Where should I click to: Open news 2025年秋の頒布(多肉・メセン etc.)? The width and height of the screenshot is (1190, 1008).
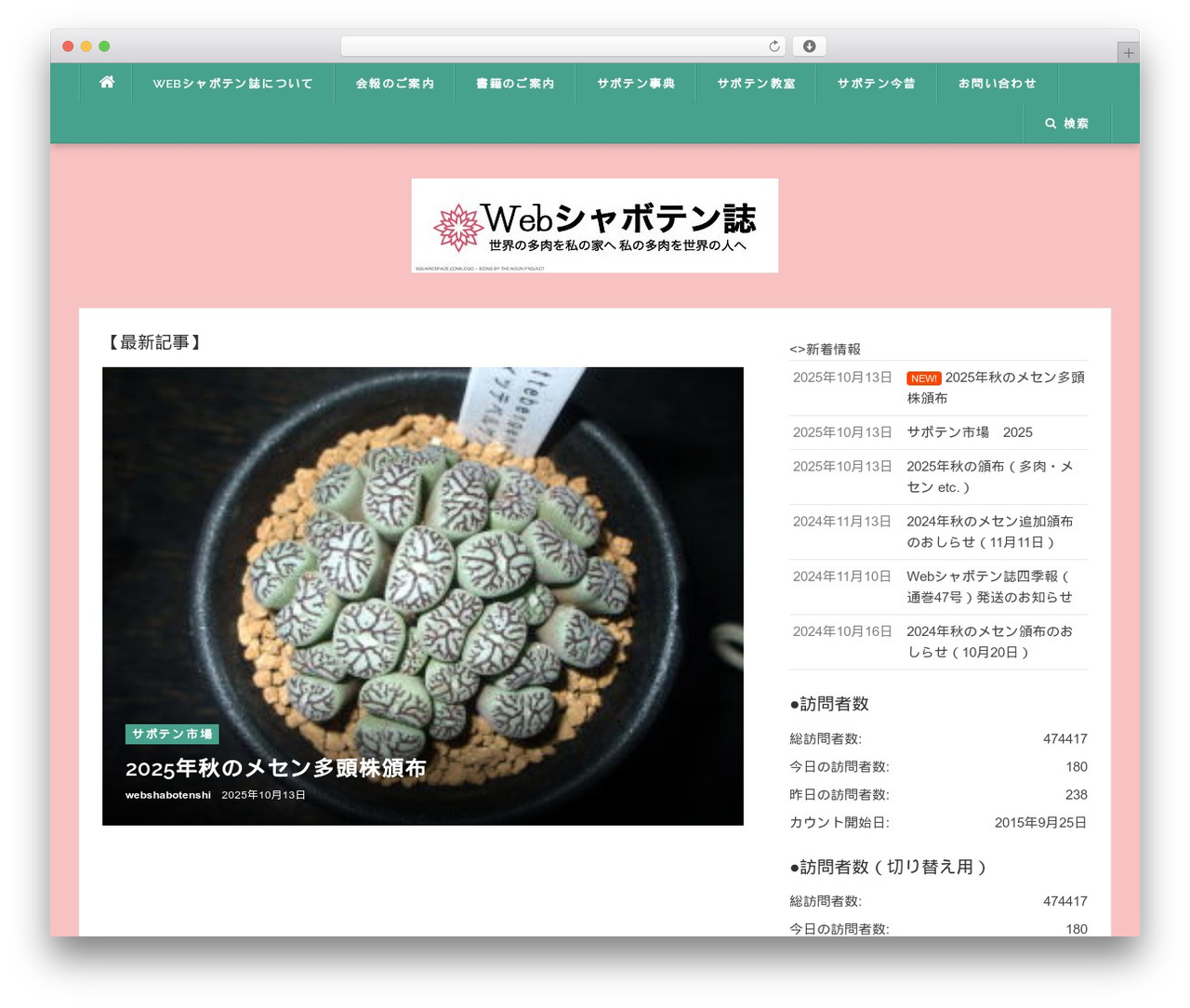click(991, 477)
